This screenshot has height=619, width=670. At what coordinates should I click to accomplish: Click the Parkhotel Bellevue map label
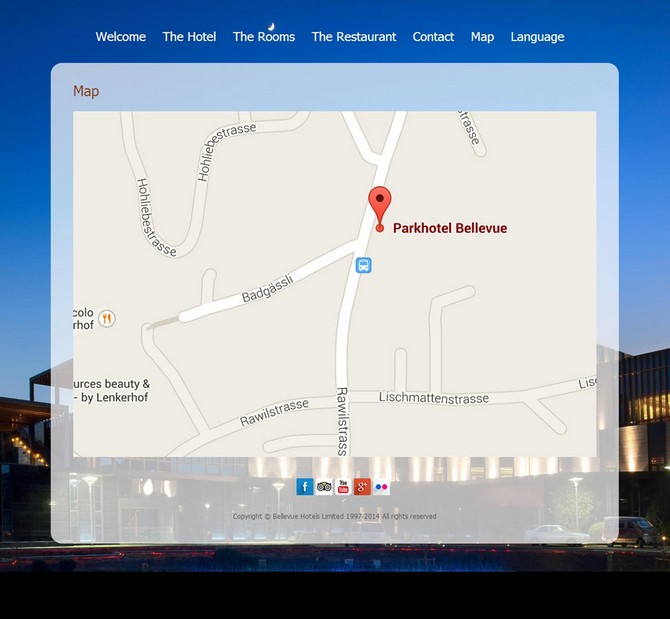pos(449,228)
